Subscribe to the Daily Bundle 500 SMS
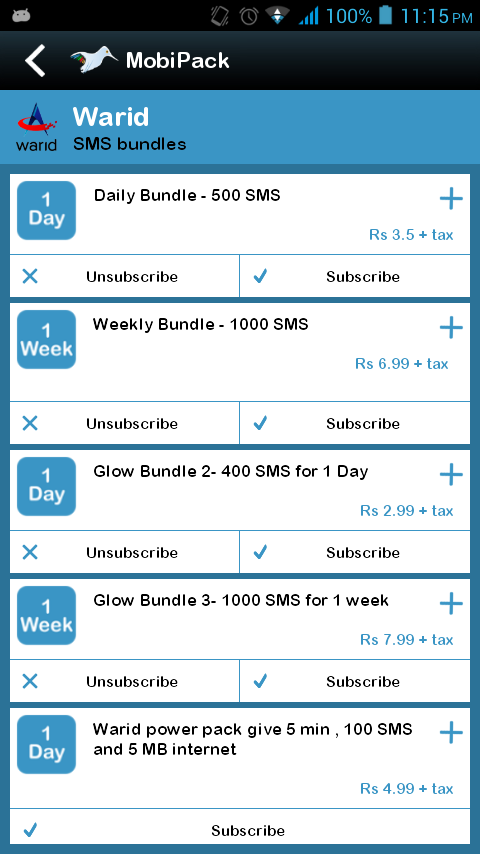480x854 pixels. coord(355,276)
